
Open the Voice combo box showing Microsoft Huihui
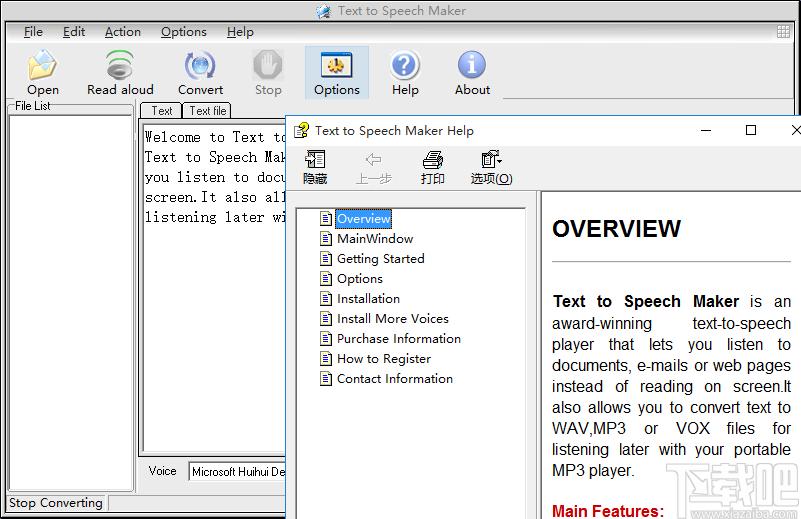pos(237,471)
